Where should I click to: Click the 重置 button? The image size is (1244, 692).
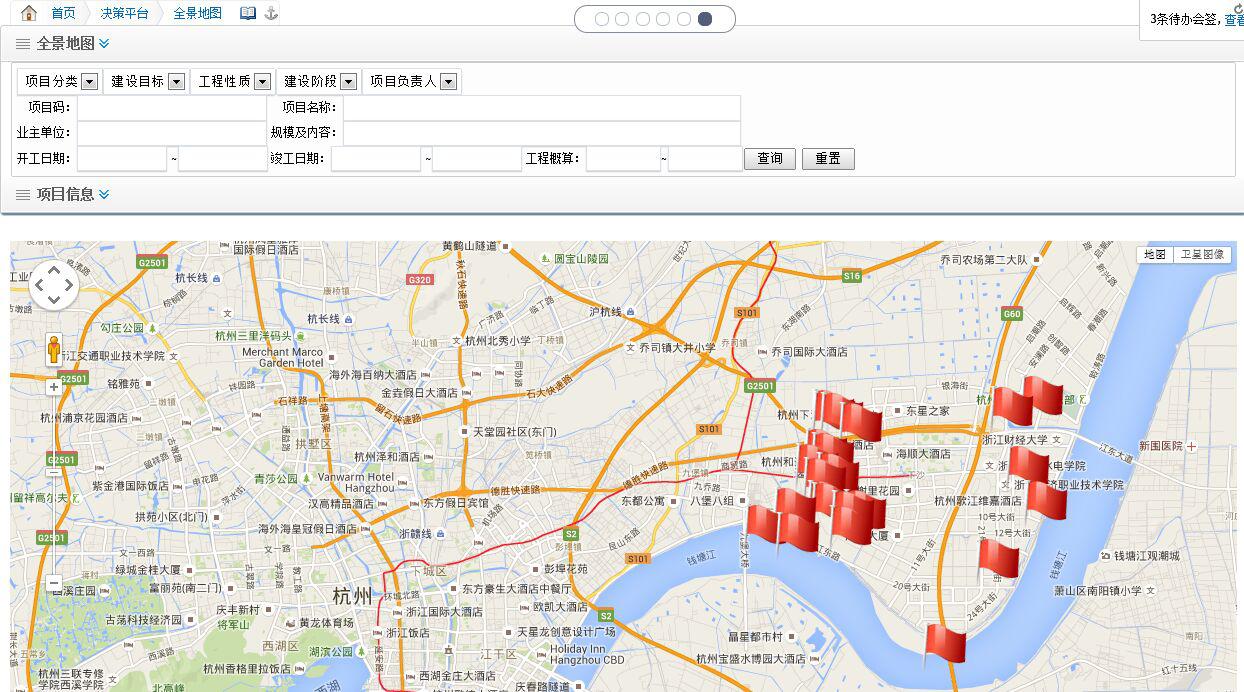point(828,159)
